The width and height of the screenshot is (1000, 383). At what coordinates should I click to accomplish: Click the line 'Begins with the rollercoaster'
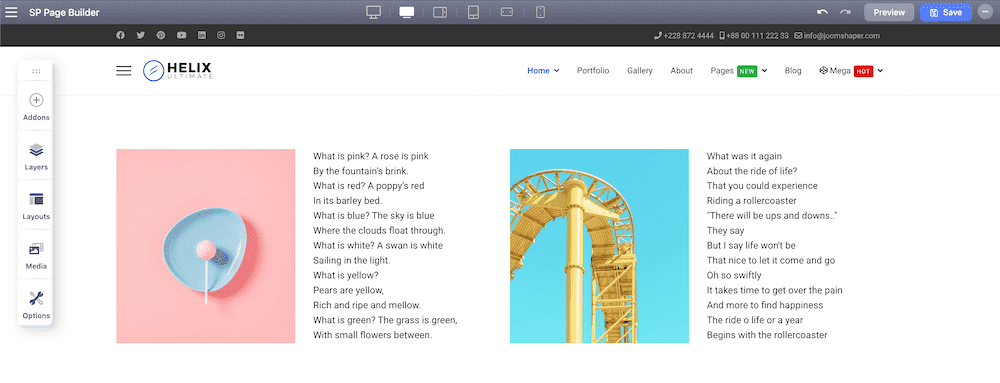pos(767,335)
